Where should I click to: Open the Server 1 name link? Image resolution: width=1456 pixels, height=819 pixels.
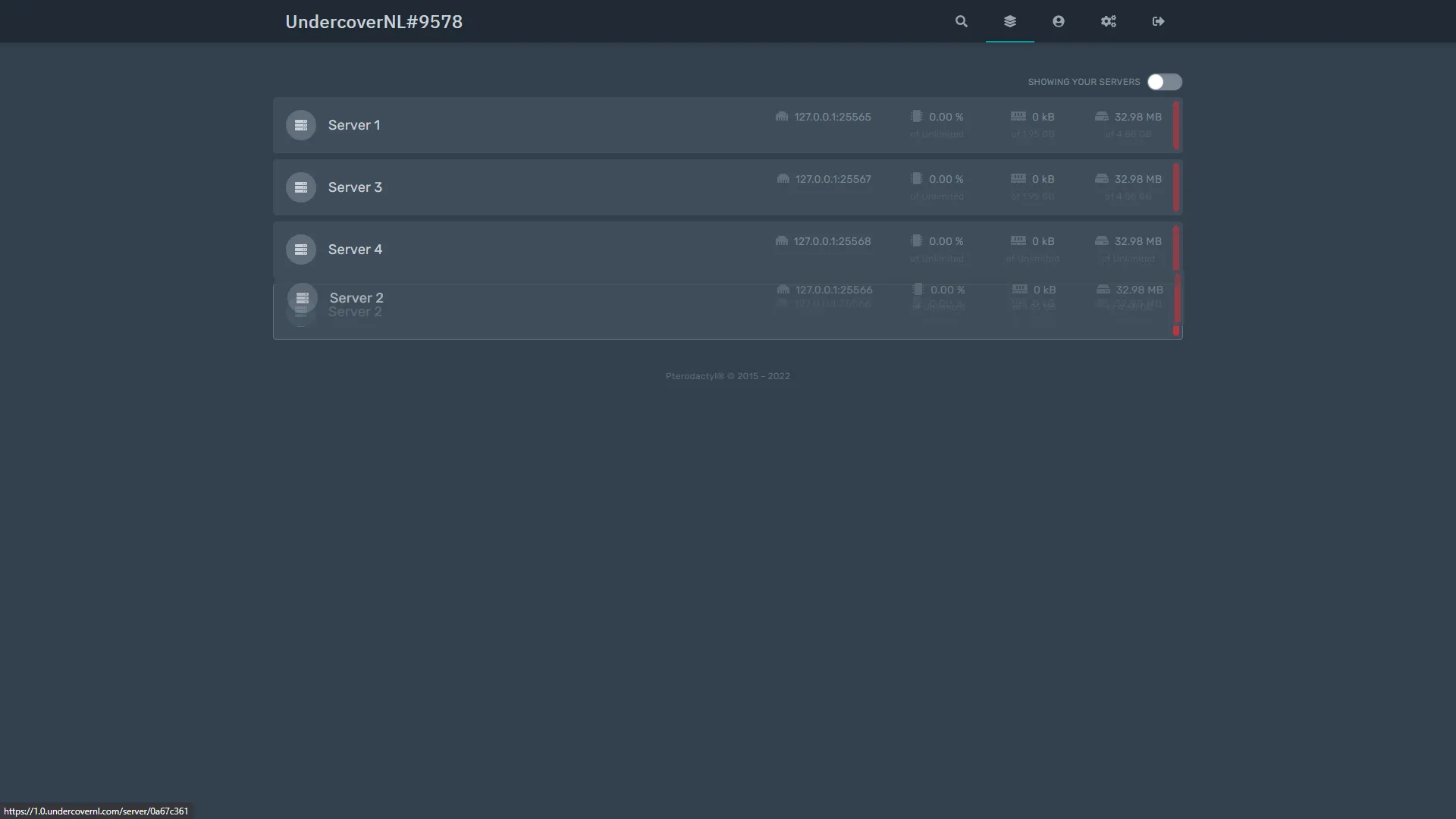click(354, 125)
